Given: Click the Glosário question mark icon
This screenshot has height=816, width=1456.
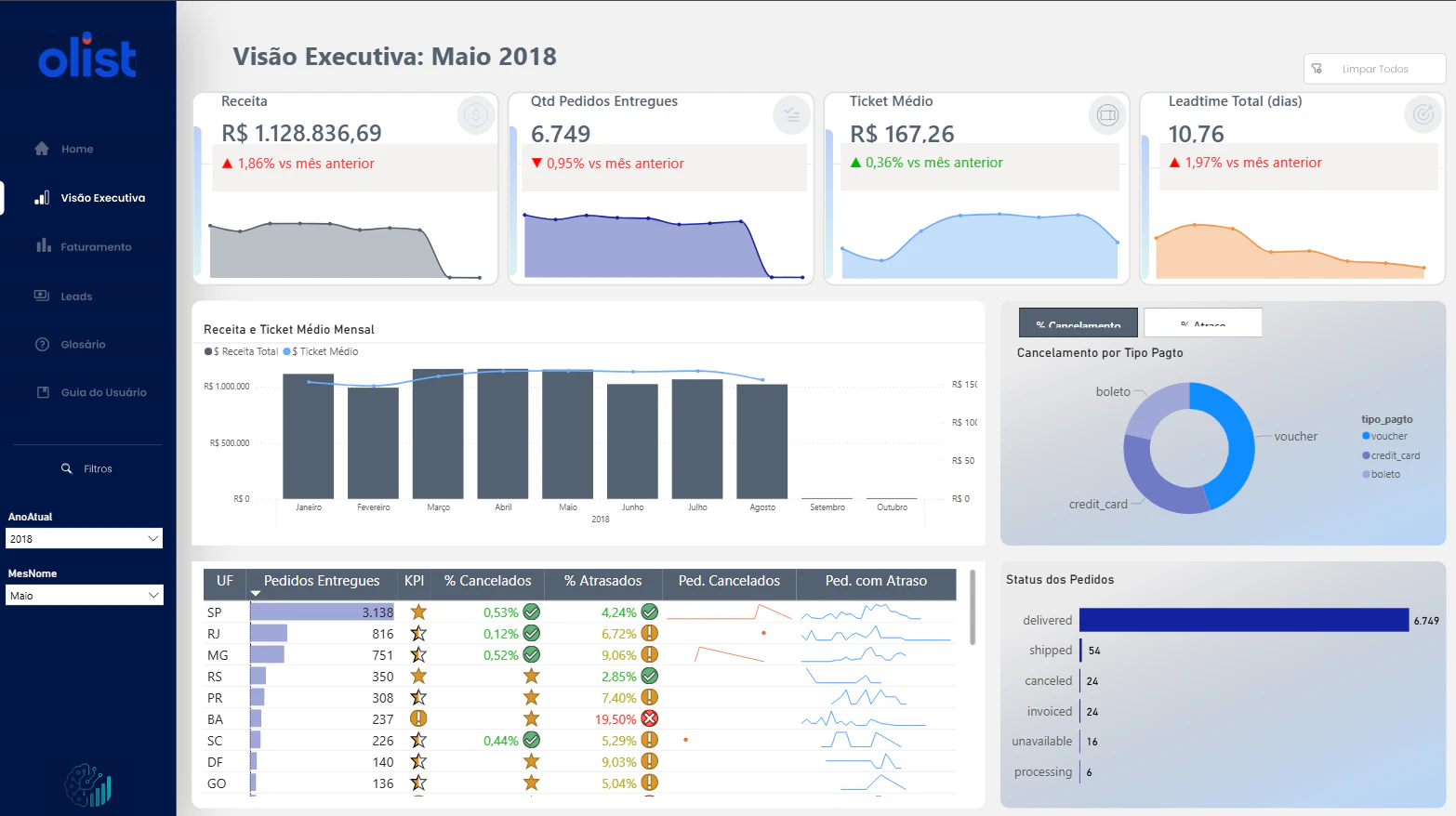Looking at the screenshot, I should coord(42,345).
